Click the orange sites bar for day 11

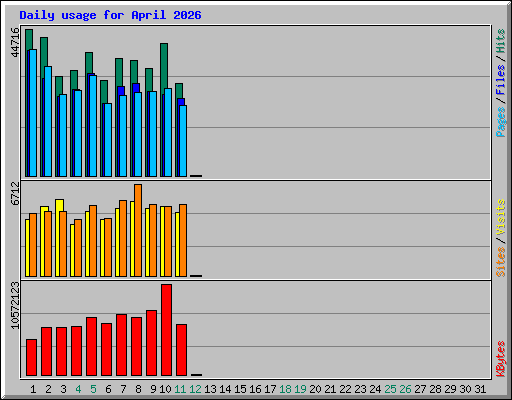(x=183, y=240)
